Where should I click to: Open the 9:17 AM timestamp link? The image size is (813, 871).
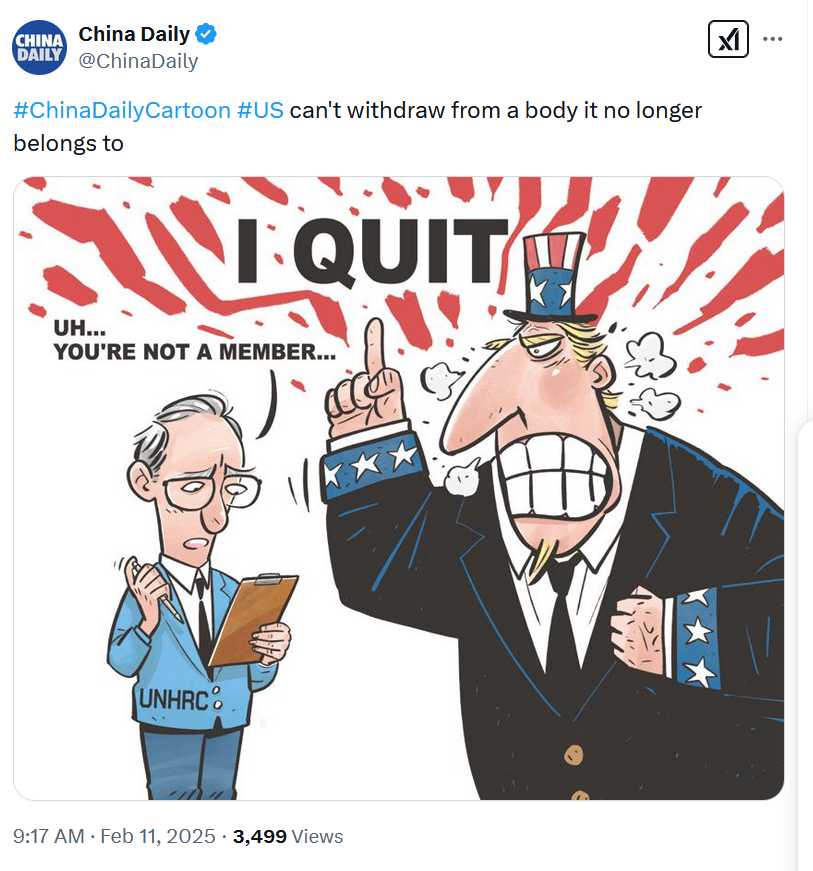click(x=49, y=836)
